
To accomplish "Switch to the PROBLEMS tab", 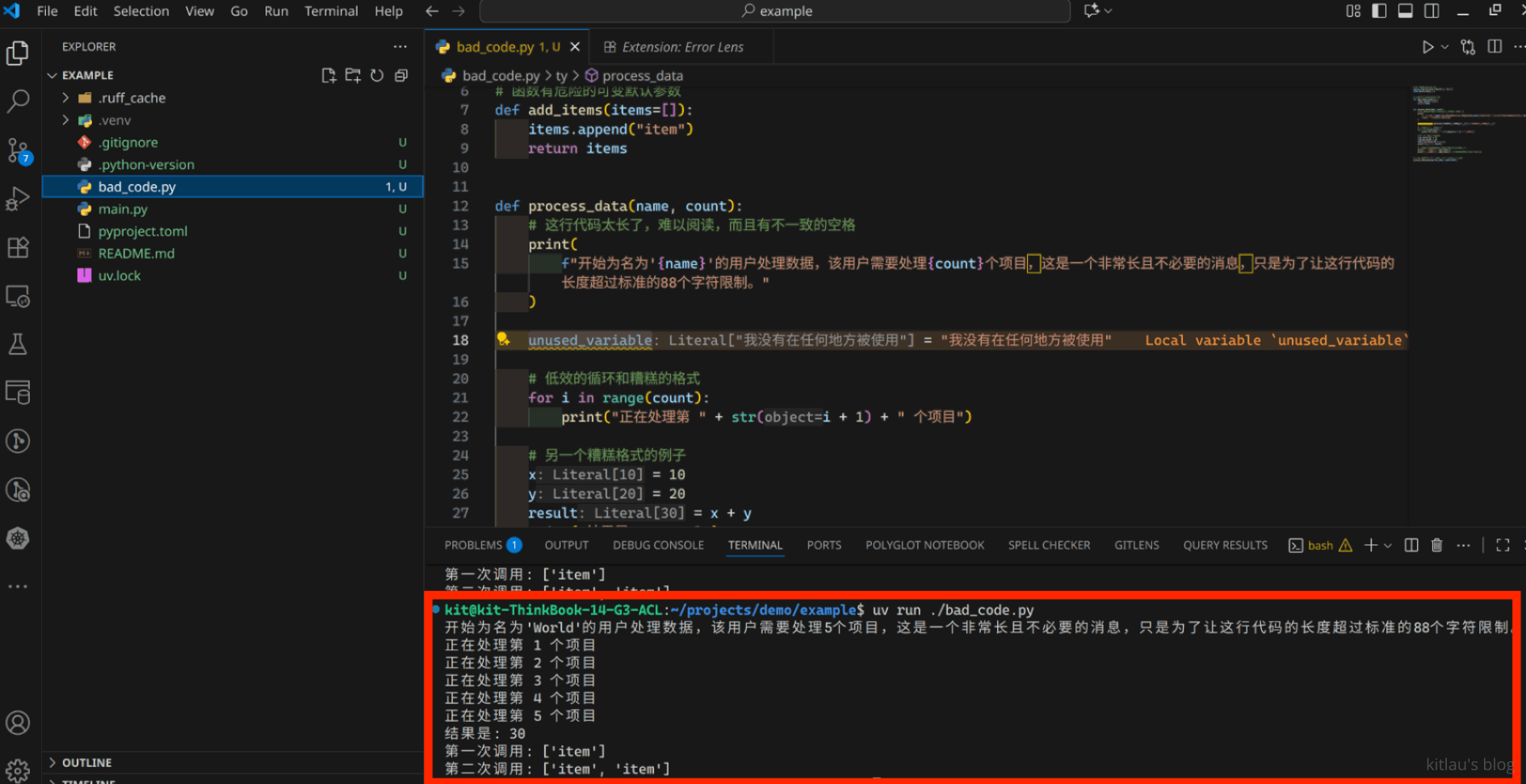I will 473,545.
